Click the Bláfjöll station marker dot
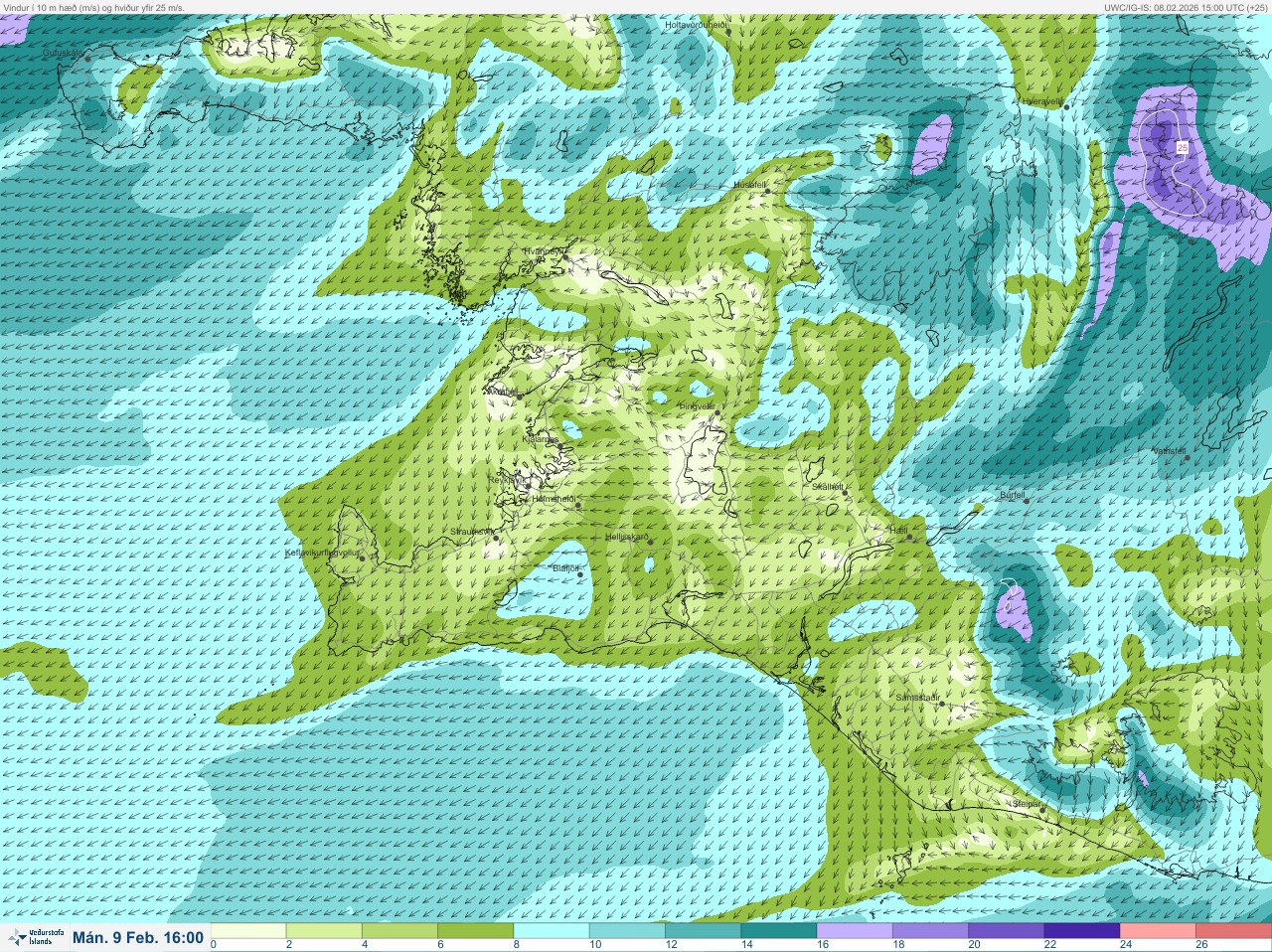 coord(580,574)
